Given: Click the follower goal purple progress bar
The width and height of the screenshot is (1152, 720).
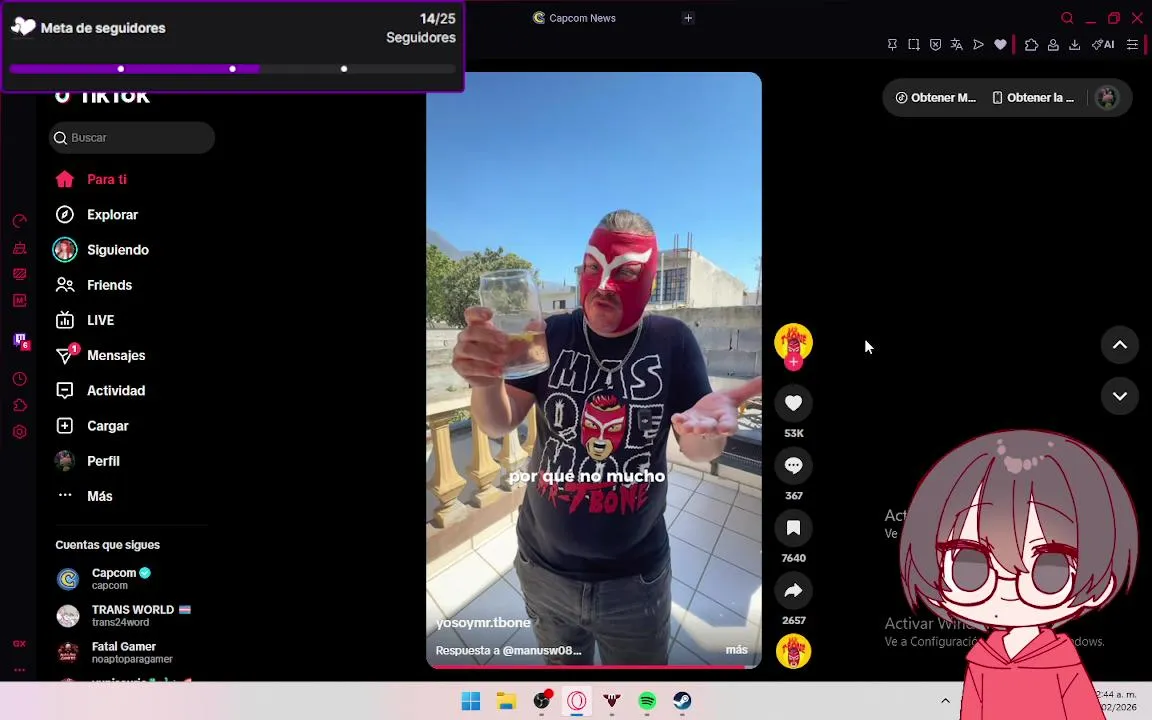Looking at the screenshot, I should click(233, 69).
